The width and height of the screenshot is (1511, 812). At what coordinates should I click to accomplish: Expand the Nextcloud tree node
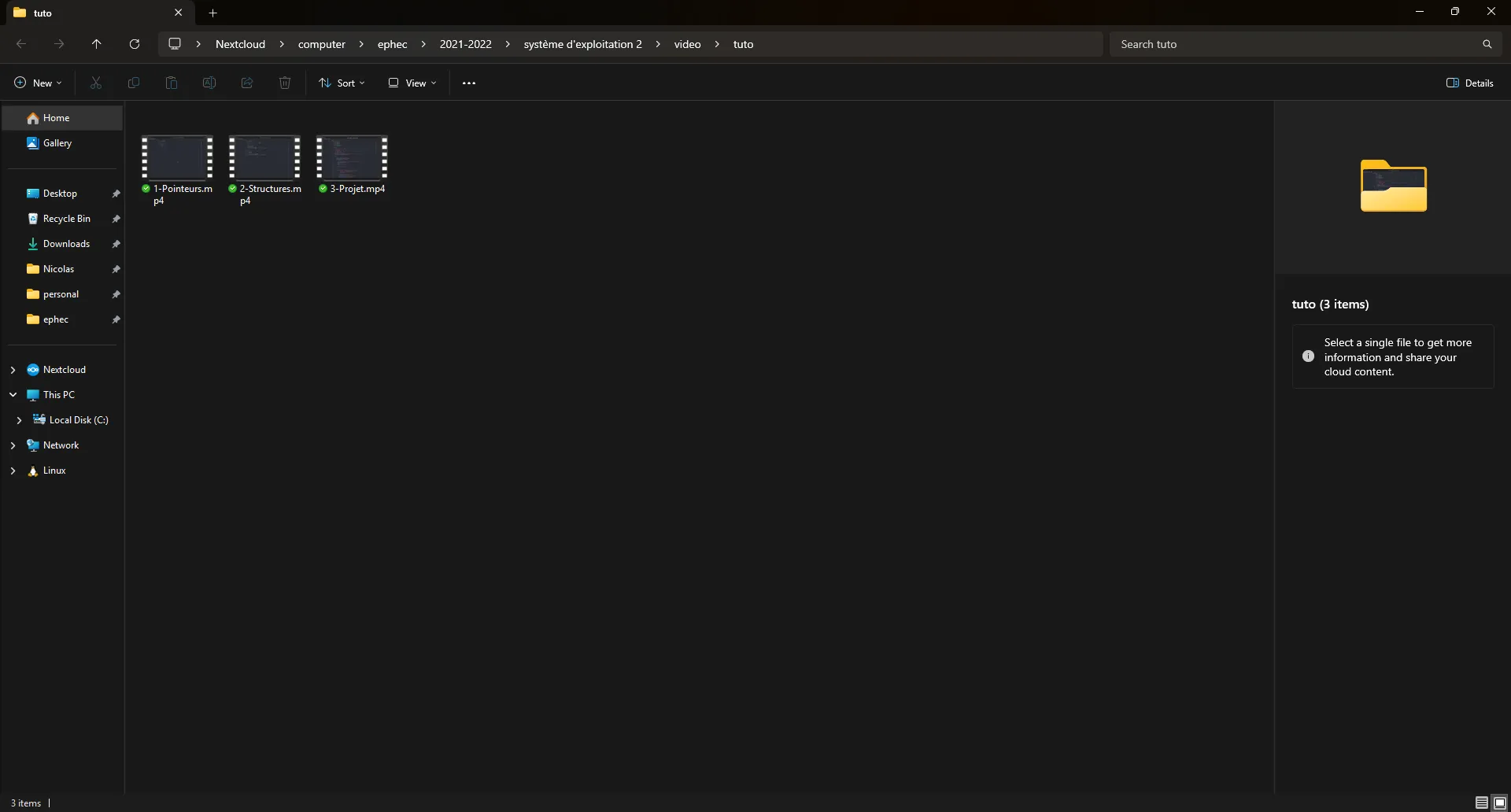(x=13, y=370)
